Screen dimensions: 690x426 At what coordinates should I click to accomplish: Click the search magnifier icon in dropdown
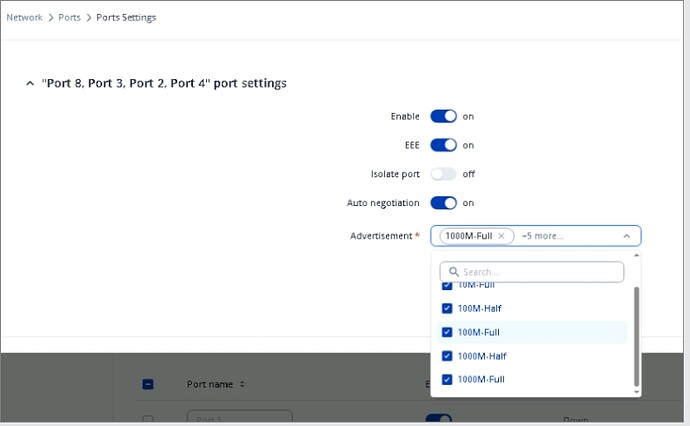(453, 272)
